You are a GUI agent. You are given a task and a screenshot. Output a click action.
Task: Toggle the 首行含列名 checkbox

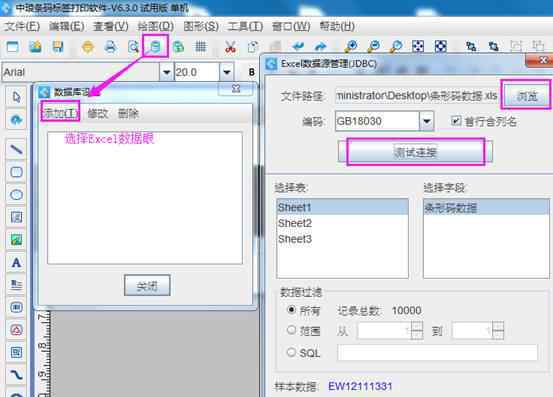(456, 121)
